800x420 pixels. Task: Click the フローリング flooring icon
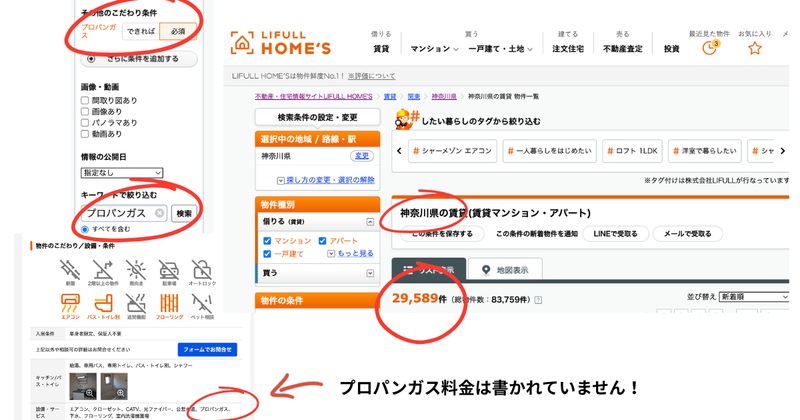[x=169, y=303]
